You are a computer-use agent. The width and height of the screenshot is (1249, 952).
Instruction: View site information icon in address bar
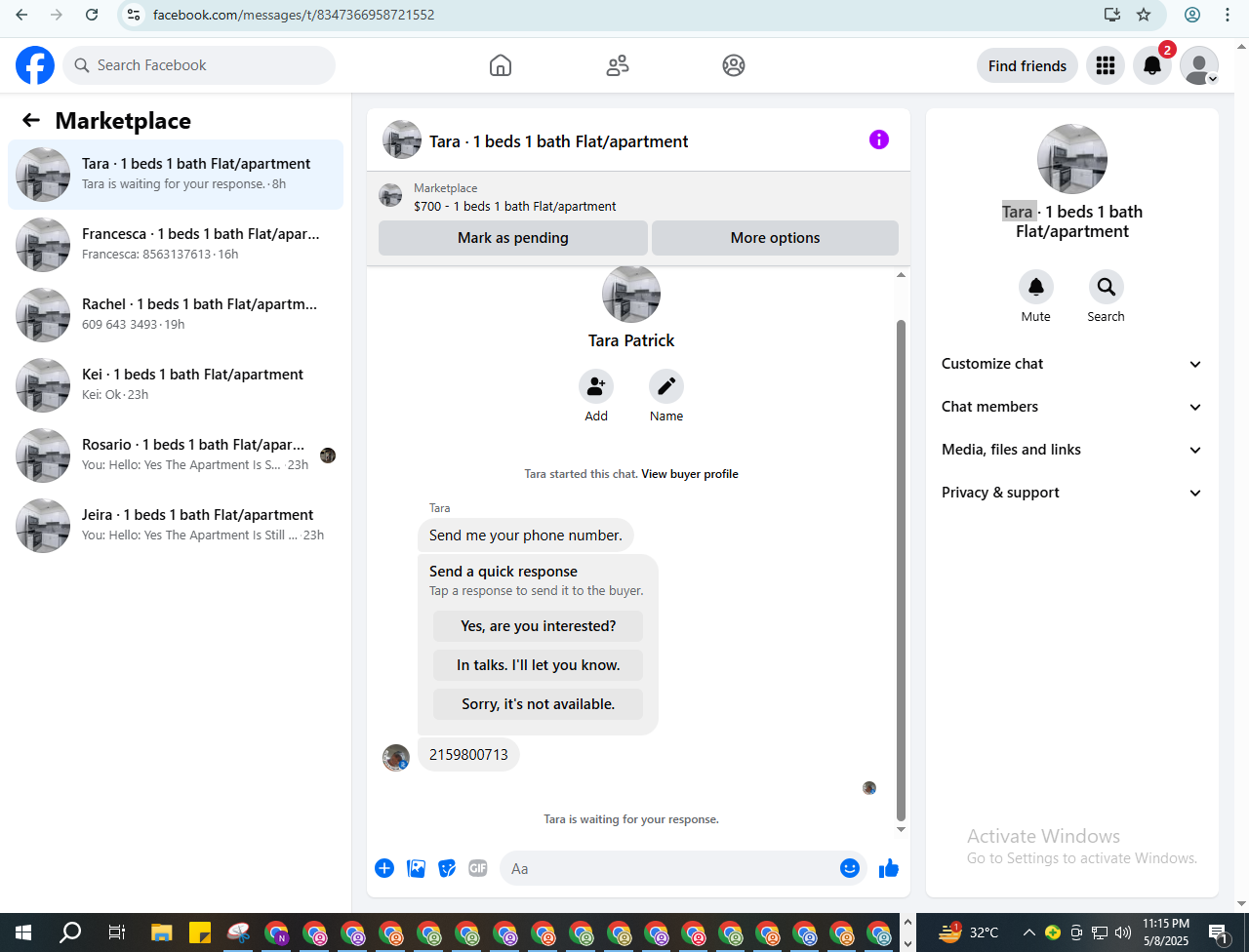tap(135, 15)
